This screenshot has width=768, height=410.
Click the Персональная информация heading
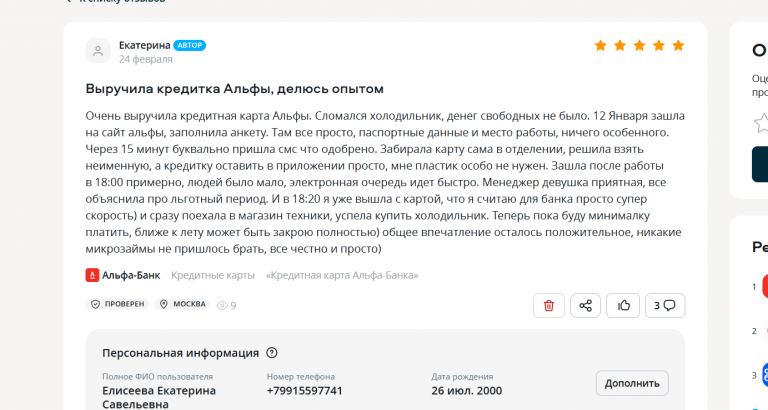pyautogui.click(x=180, y=353)
